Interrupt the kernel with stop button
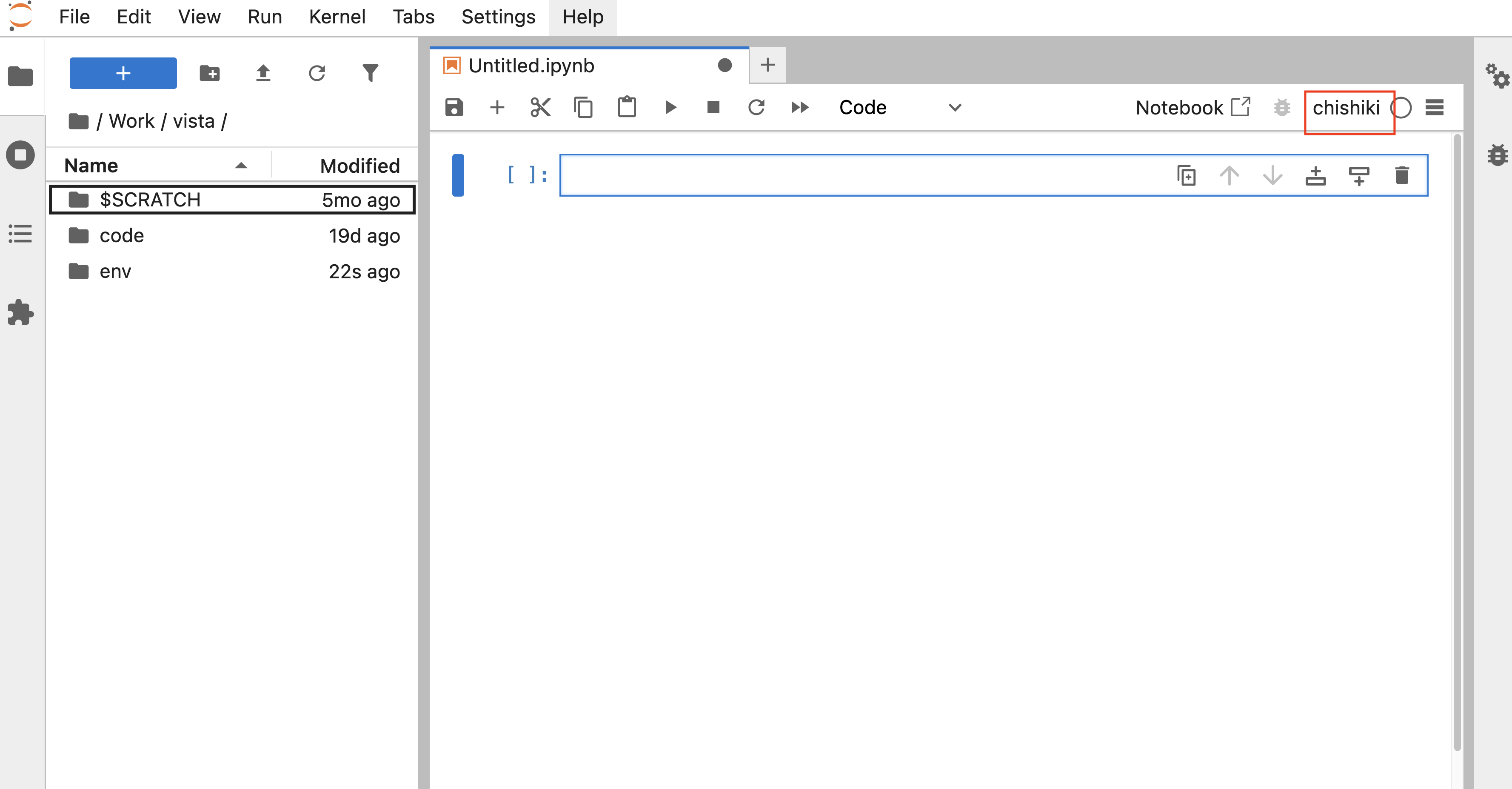Screen dimensions: 1512x789 coord(713,107)
